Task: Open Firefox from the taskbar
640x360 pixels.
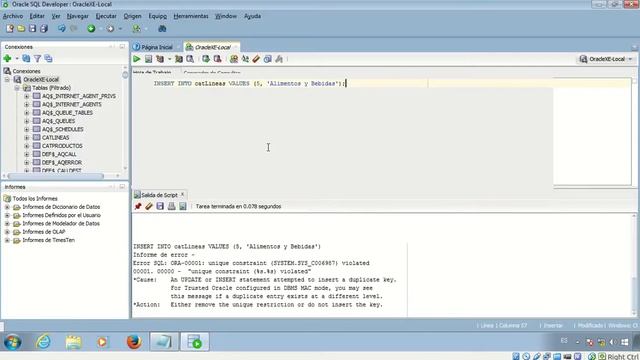Action: click(134, 342)
